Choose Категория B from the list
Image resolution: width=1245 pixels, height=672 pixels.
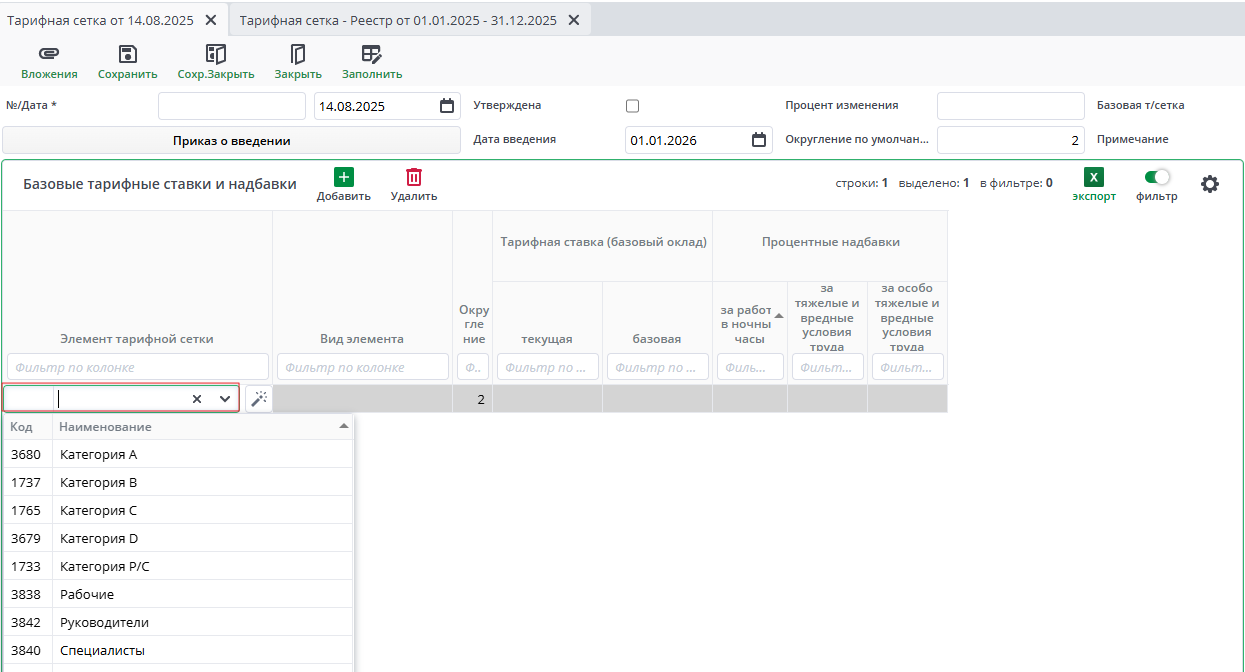pyautogui.click(x=178, y=482)
